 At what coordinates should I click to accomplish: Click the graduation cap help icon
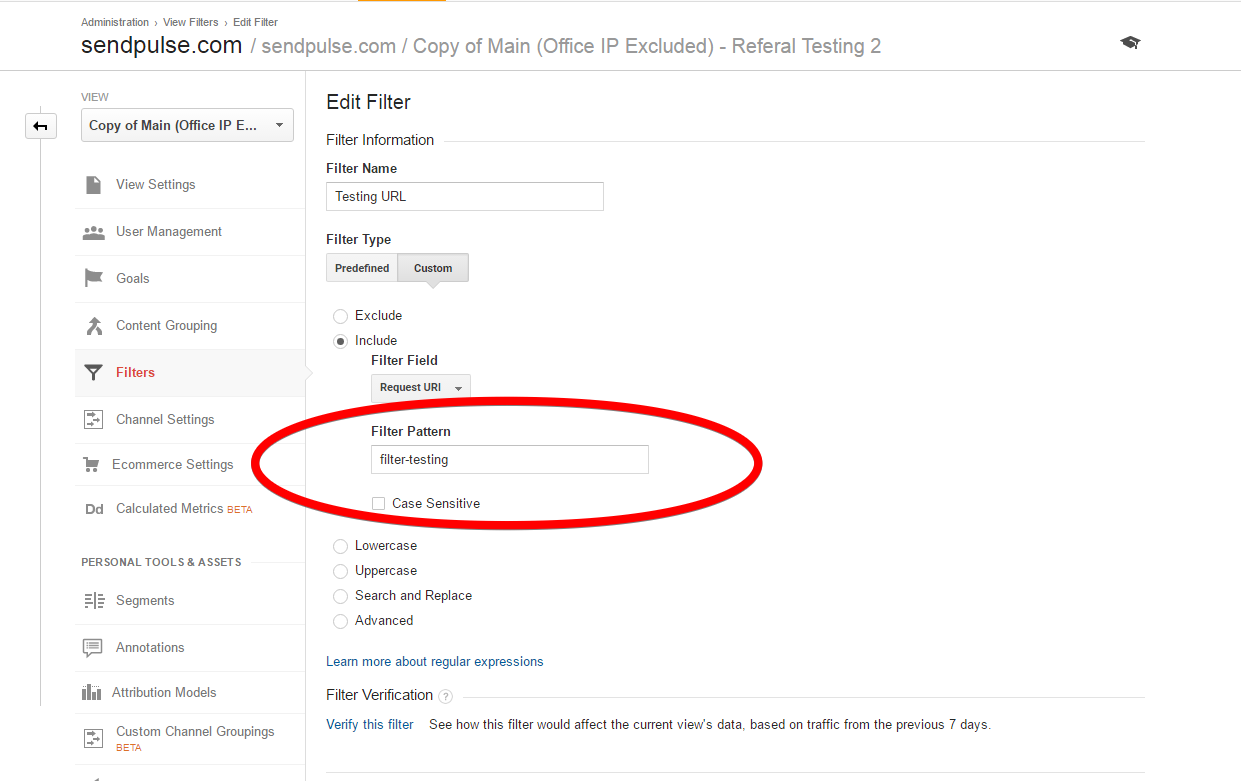1130,43
